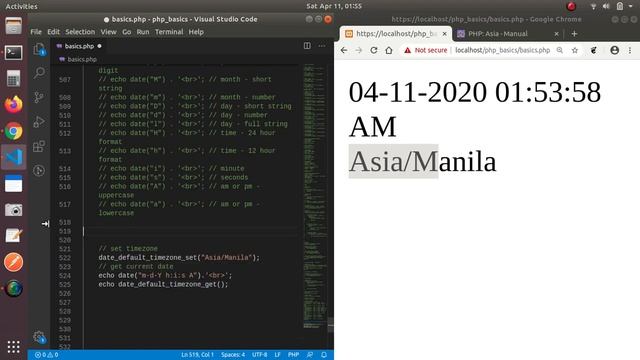Show Applications grid in the dock
The image size is (640, 360).
point(13,347)
